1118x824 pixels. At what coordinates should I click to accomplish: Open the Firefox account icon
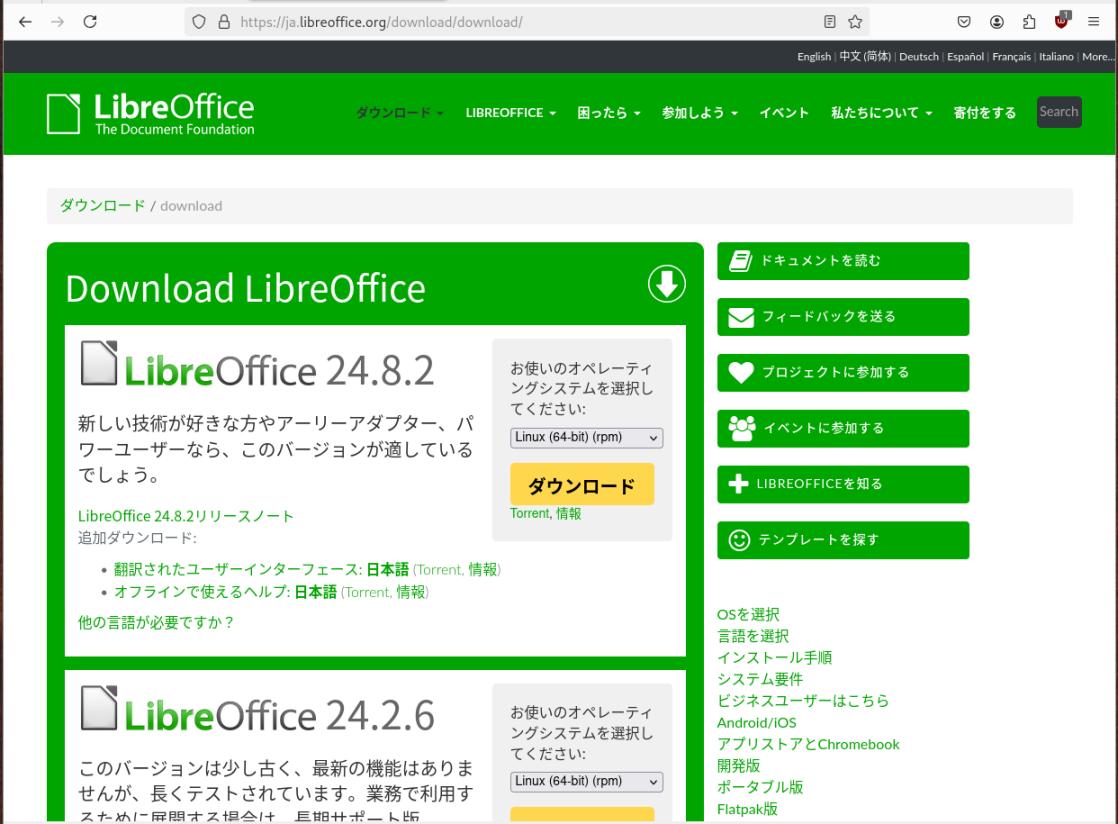pos(997,22)
